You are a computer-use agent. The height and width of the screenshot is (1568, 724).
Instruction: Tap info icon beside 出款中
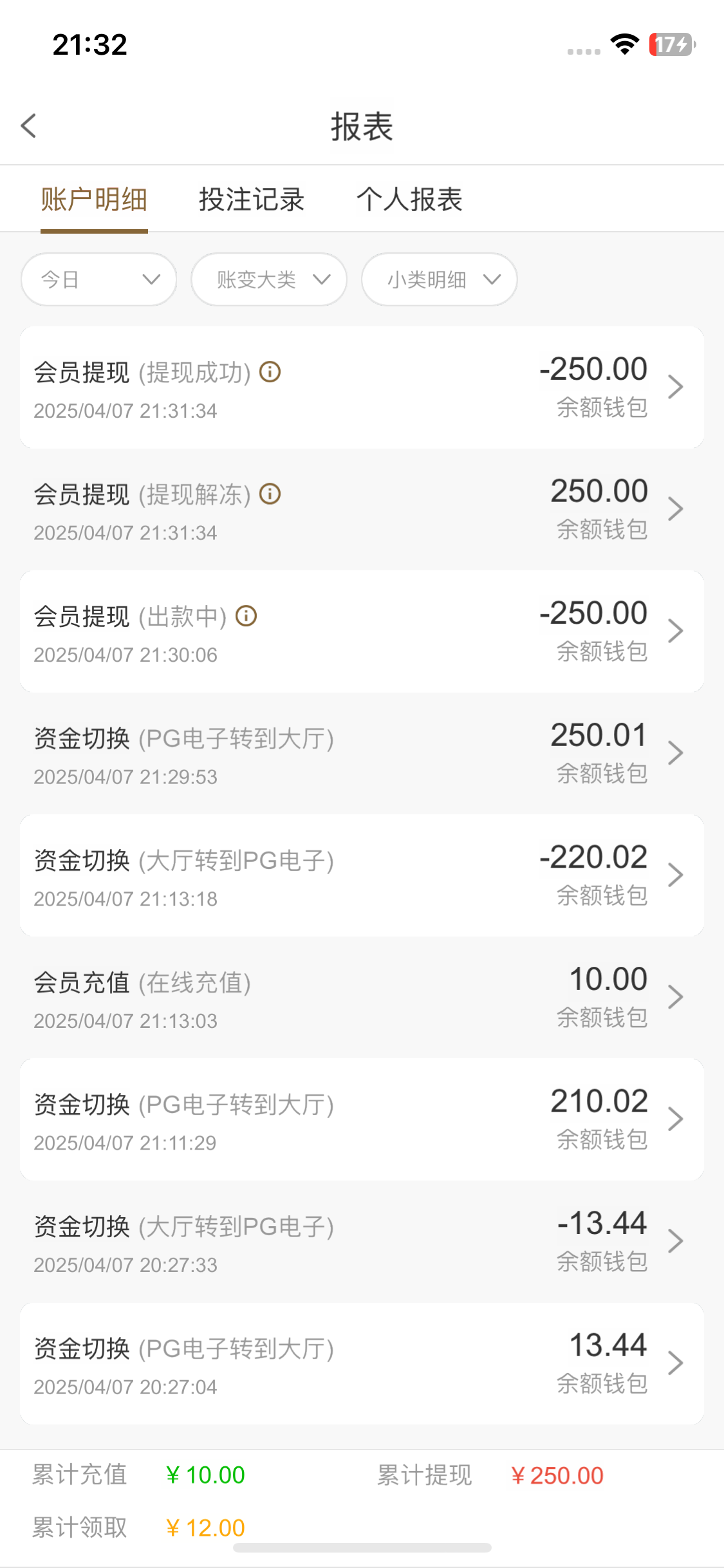246,616
